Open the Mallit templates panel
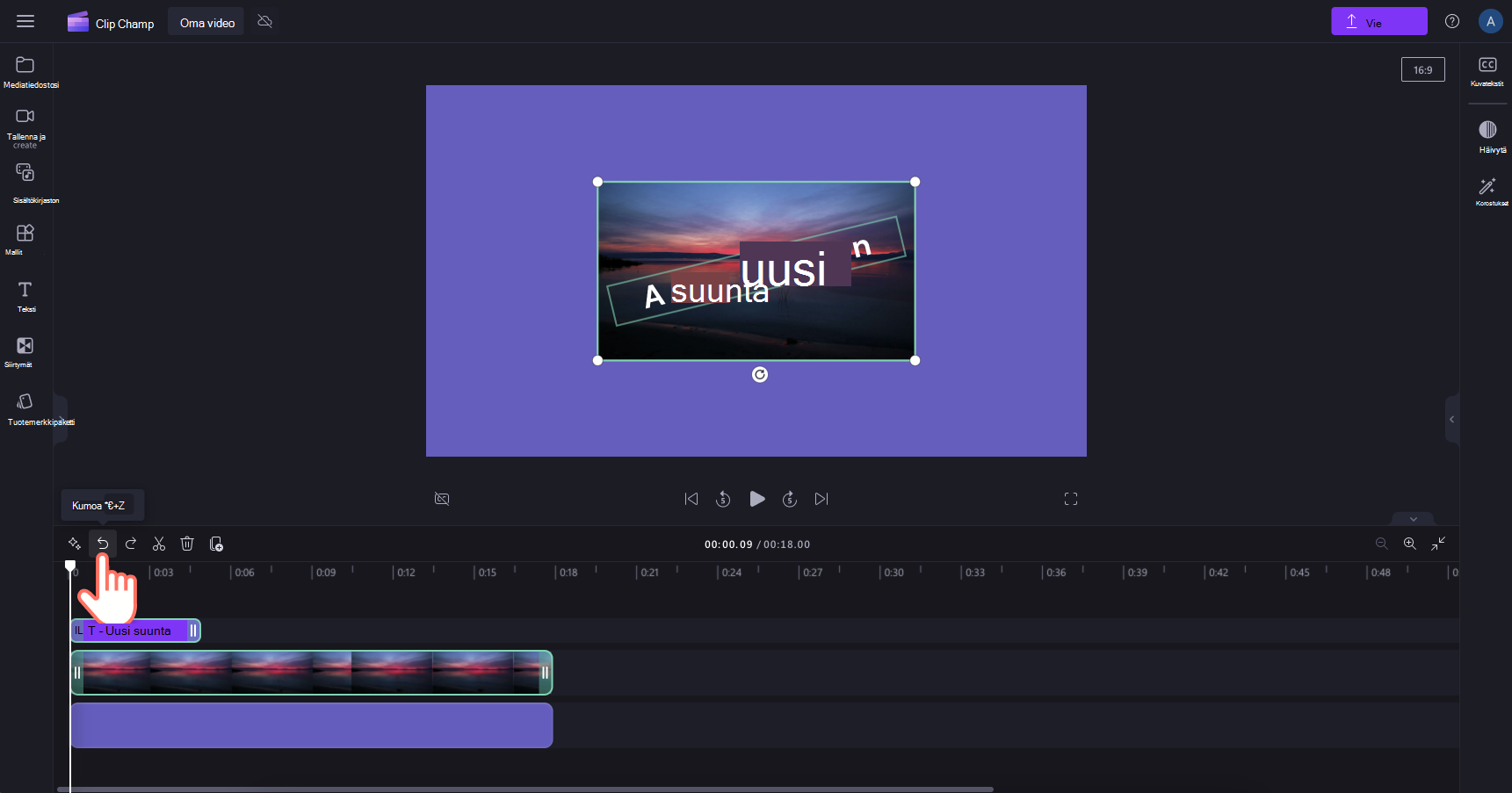The image size is (1512, 793). tap(25, 239)
